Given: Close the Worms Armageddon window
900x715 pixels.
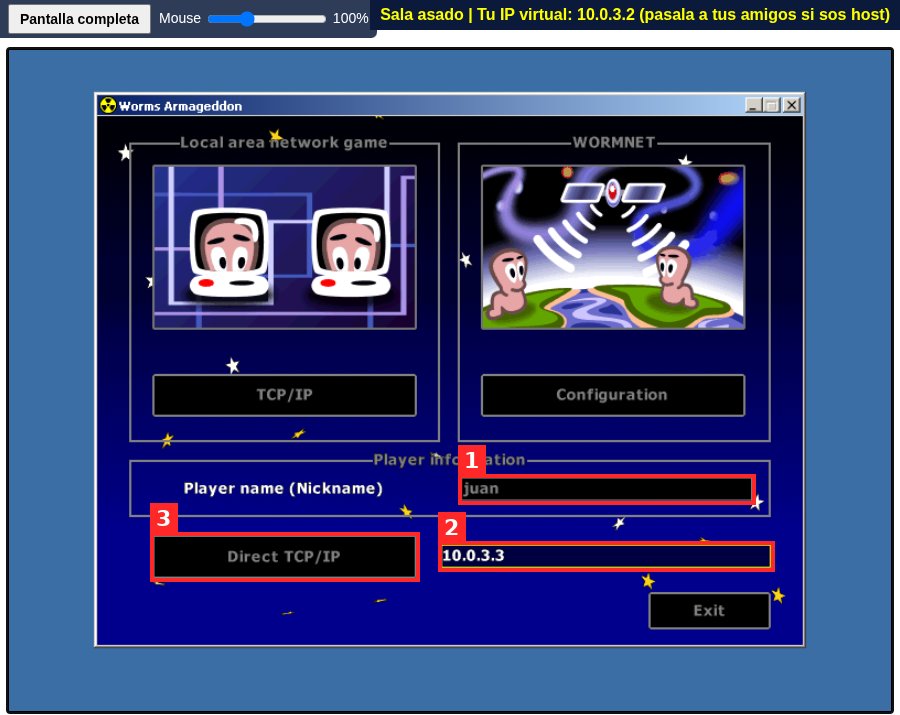Looking at the screenshot, I should tap(792, 106).
